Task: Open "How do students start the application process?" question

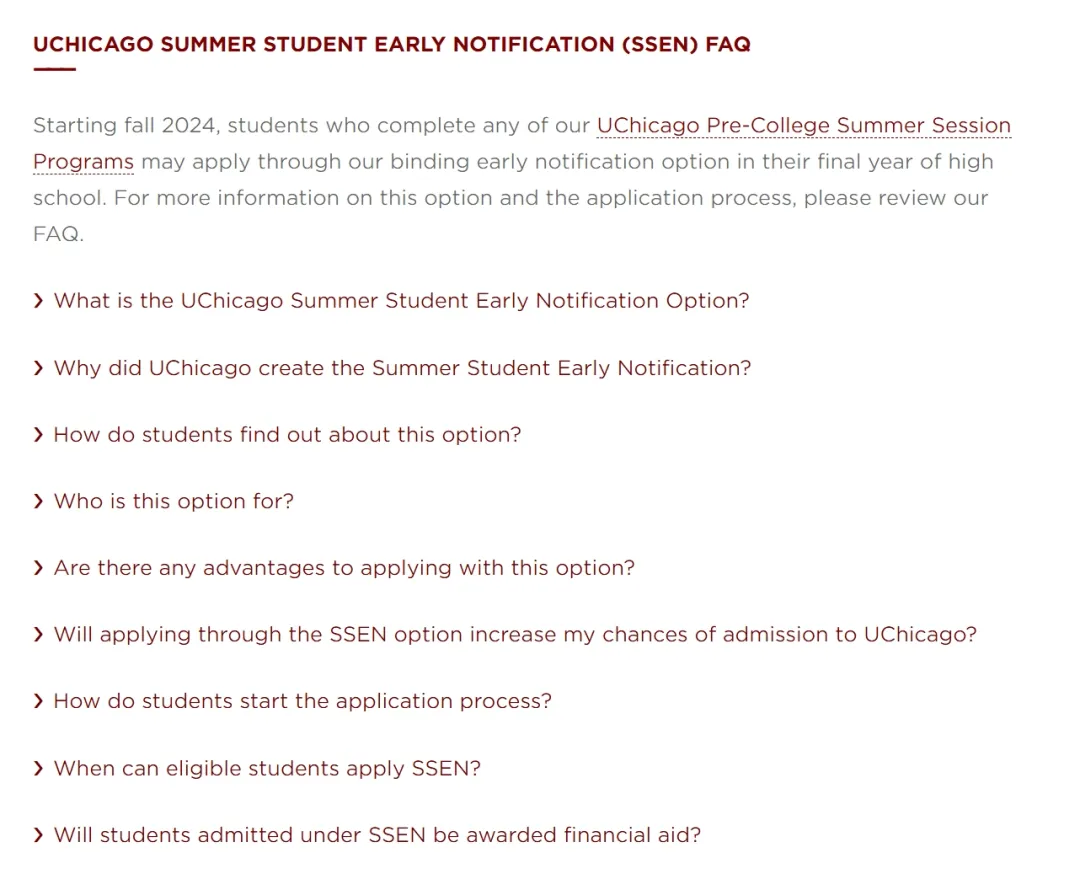Action: tap(302, 701)
